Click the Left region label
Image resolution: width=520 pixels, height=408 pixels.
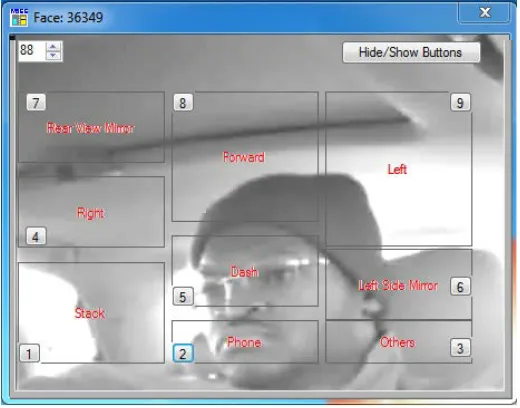(x=397, y=169)
